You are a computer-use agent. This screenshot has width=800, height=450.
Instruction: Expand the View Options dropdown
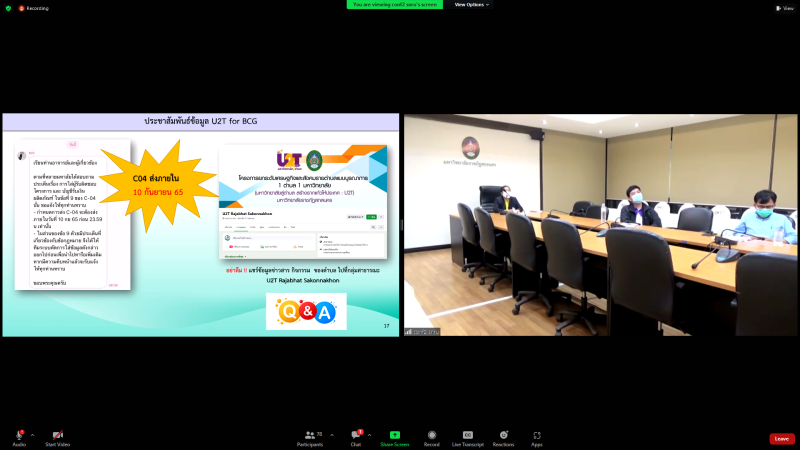(471, 4)
